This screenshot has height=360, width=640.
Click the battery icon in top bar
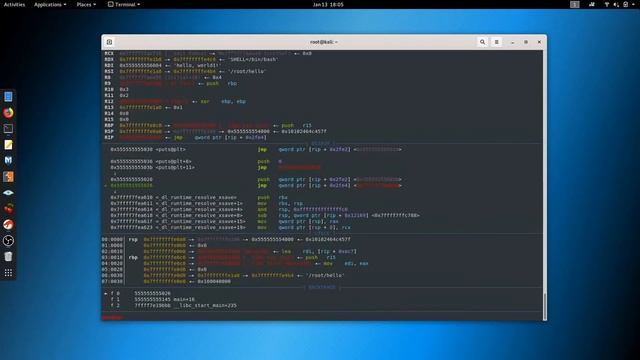click(625, 4)
